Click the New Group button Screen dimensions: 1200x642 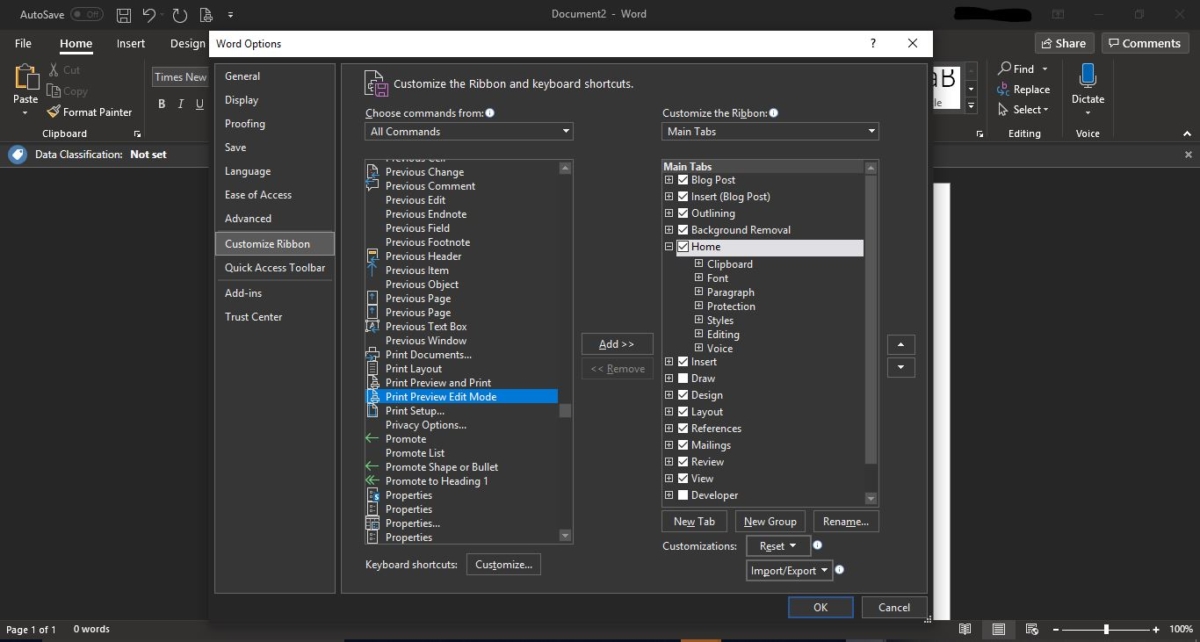770,521
